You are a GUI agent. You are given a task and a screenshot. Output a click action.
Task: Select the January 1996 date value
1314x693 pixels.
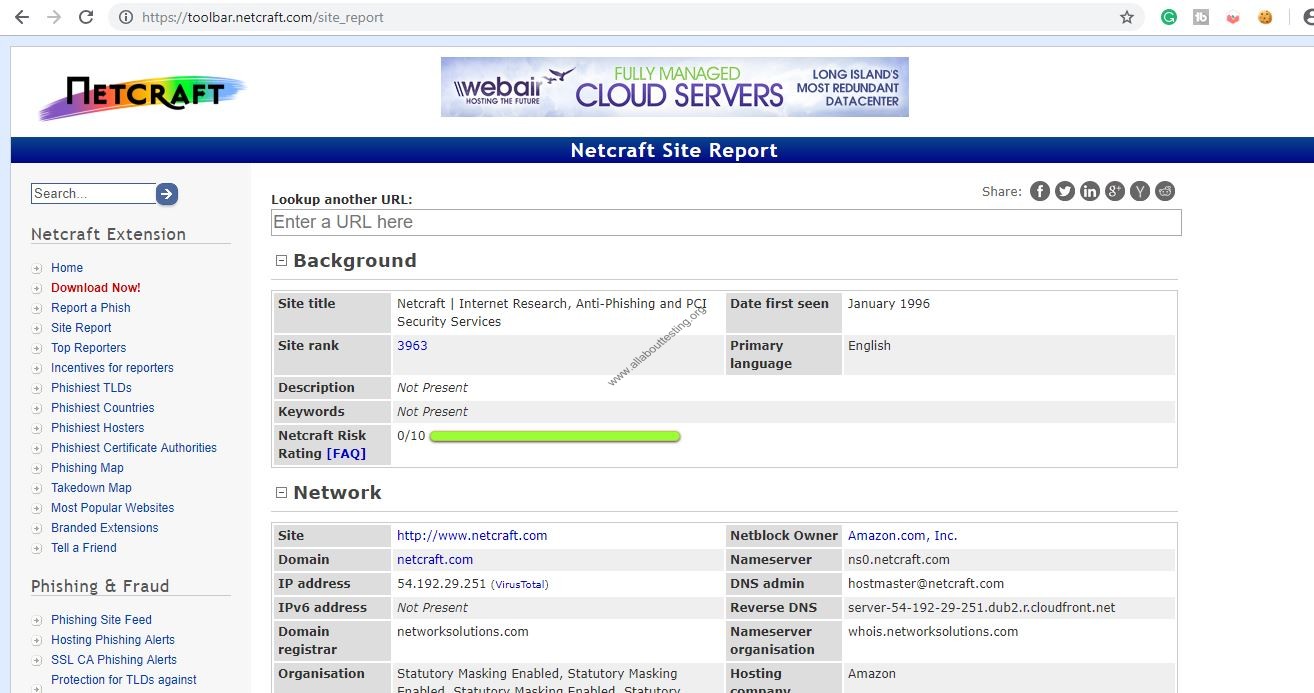point(889,304)
